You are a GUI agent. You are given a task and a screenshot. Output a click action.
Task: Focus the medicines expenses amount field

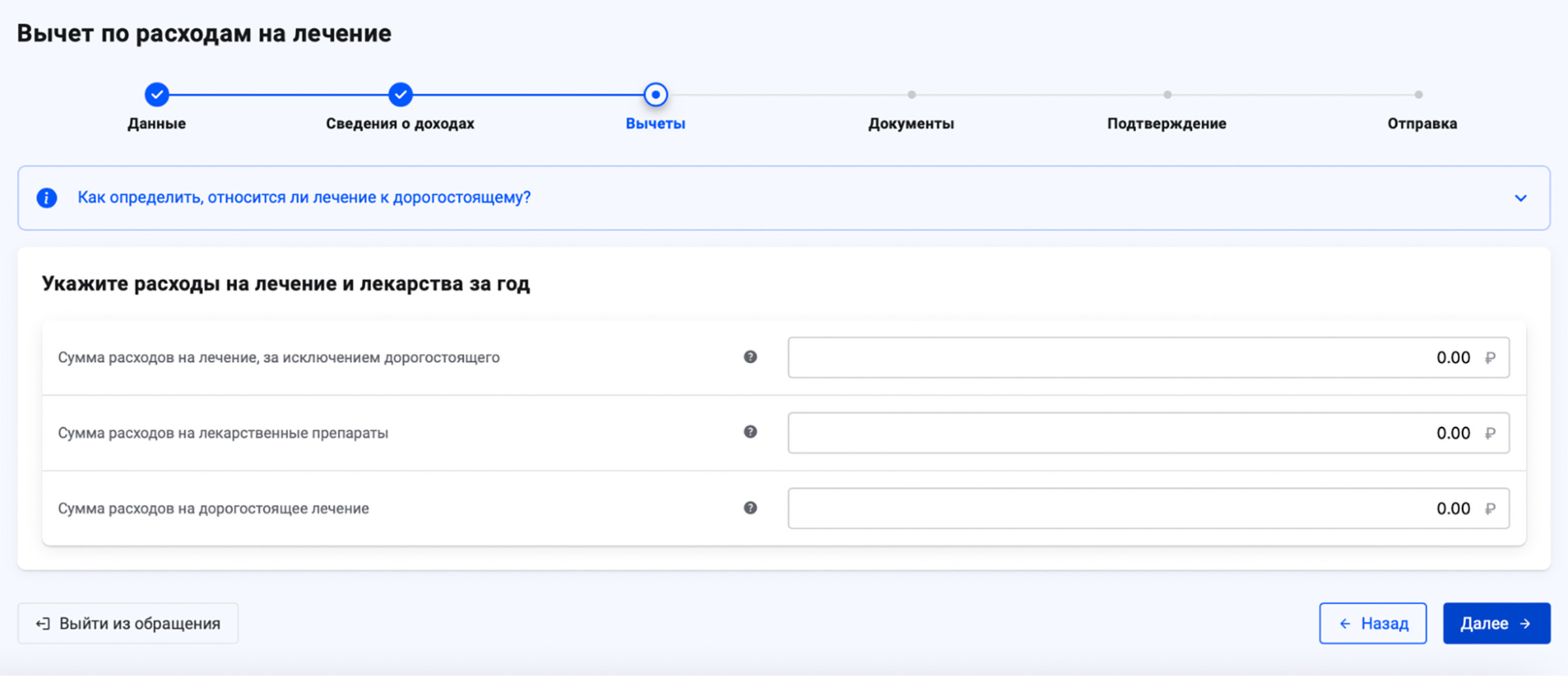[1149, 432]
